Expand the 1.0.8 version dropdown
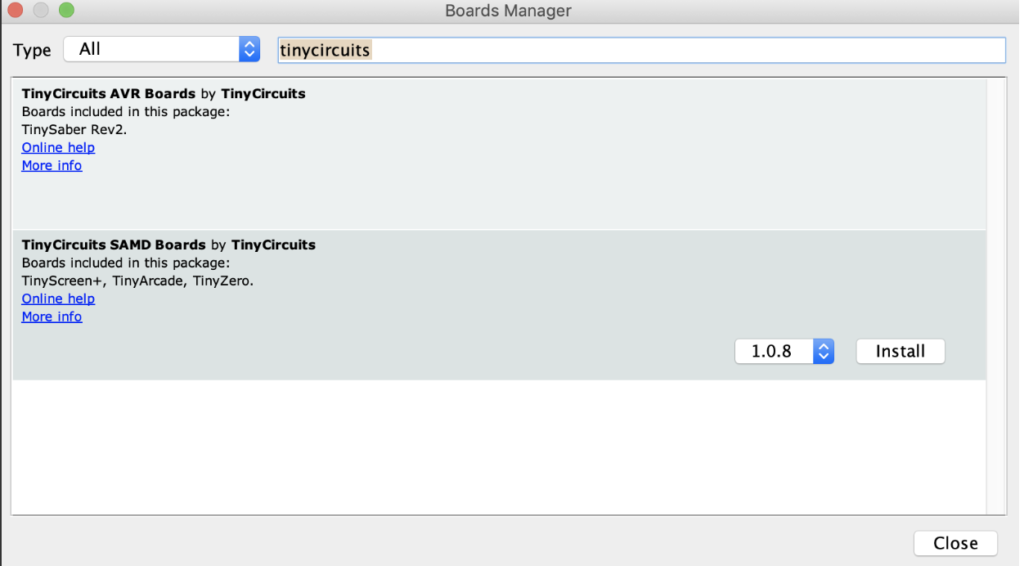This screenshot has width=1024, height=566. click(x=773, y=351)
